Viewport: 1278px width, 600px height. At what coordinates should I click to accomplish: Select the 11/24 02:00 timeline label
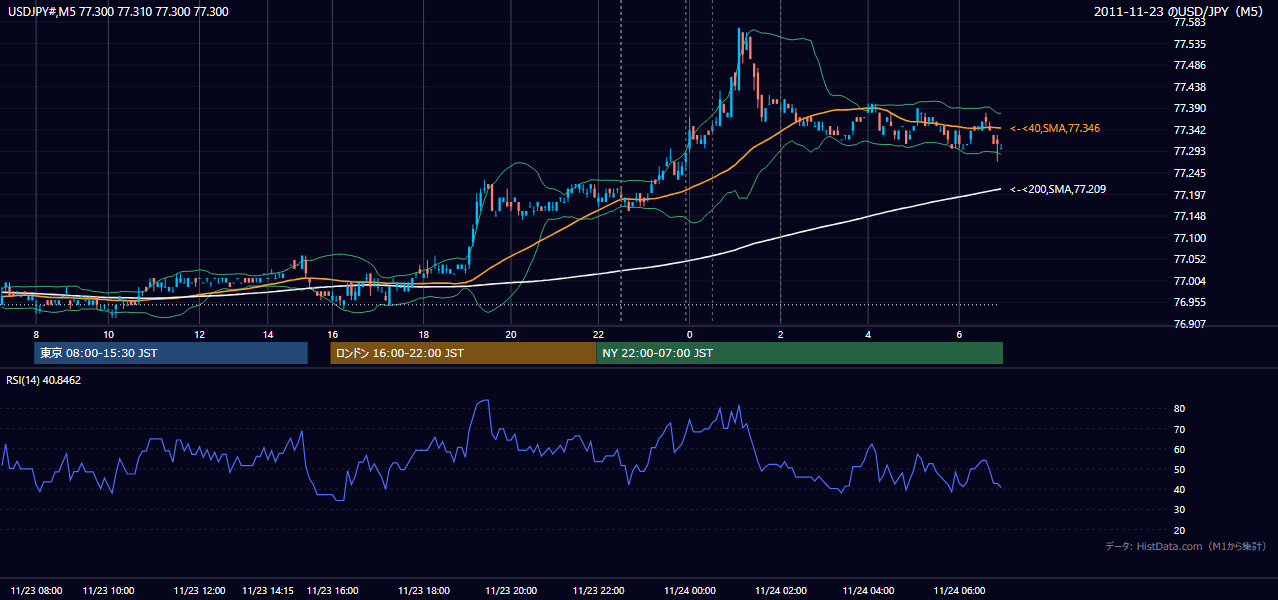pos(780,590)
